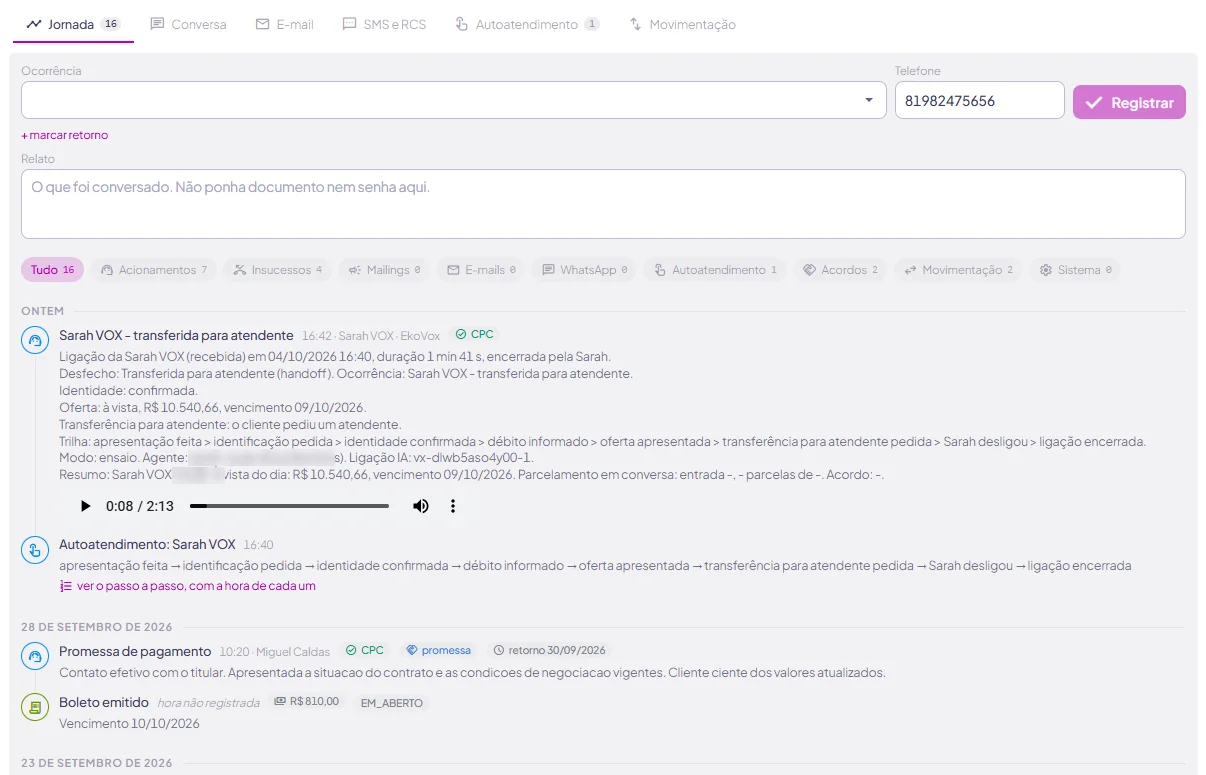The width and height of the screenshot is (1206, 775).
Task: Filter the timeline by Acionamentos
Action: [x=154, y=270]
